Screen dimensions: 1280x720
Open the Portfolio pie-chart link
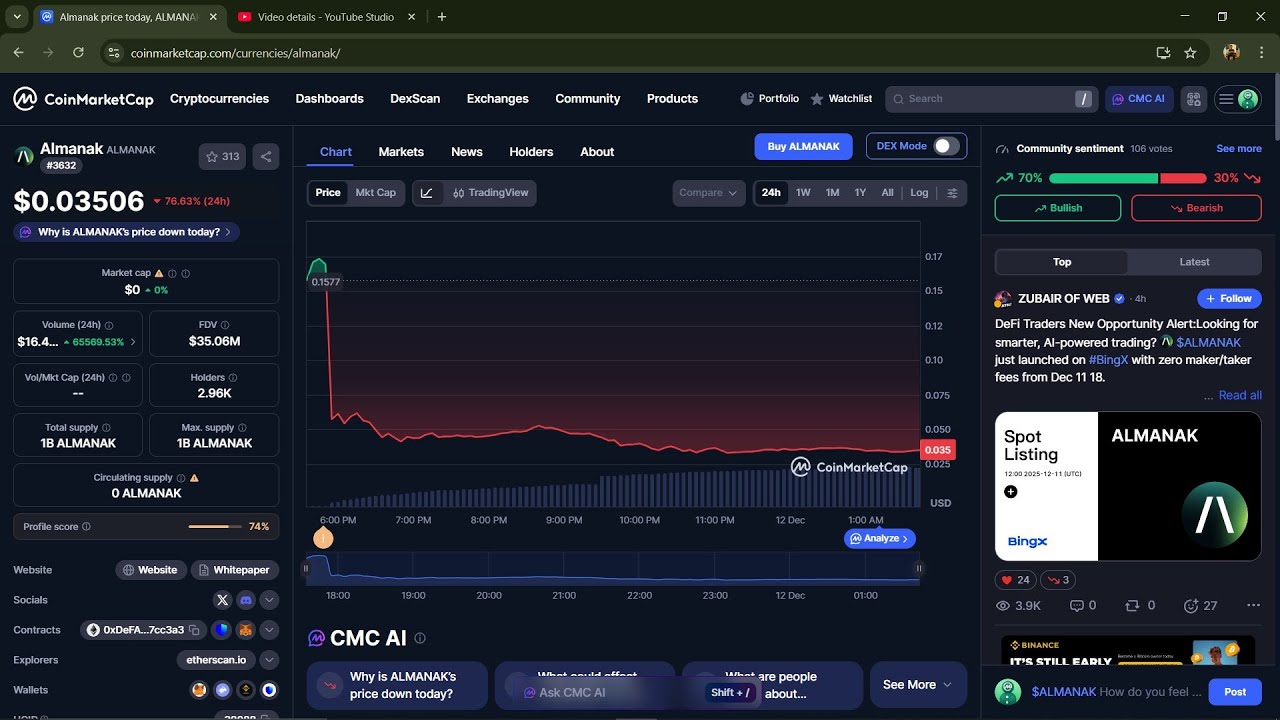click(x=769, y=99)
